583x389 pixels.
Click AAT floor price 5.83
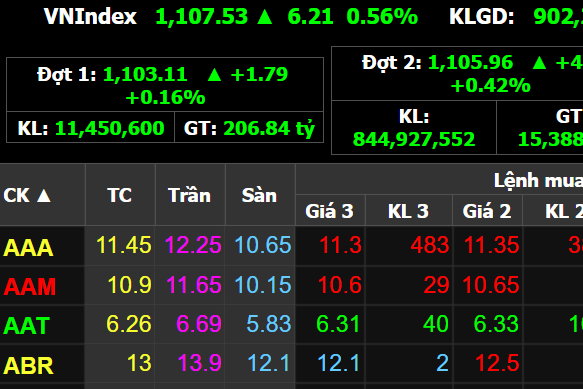[269, 324]
